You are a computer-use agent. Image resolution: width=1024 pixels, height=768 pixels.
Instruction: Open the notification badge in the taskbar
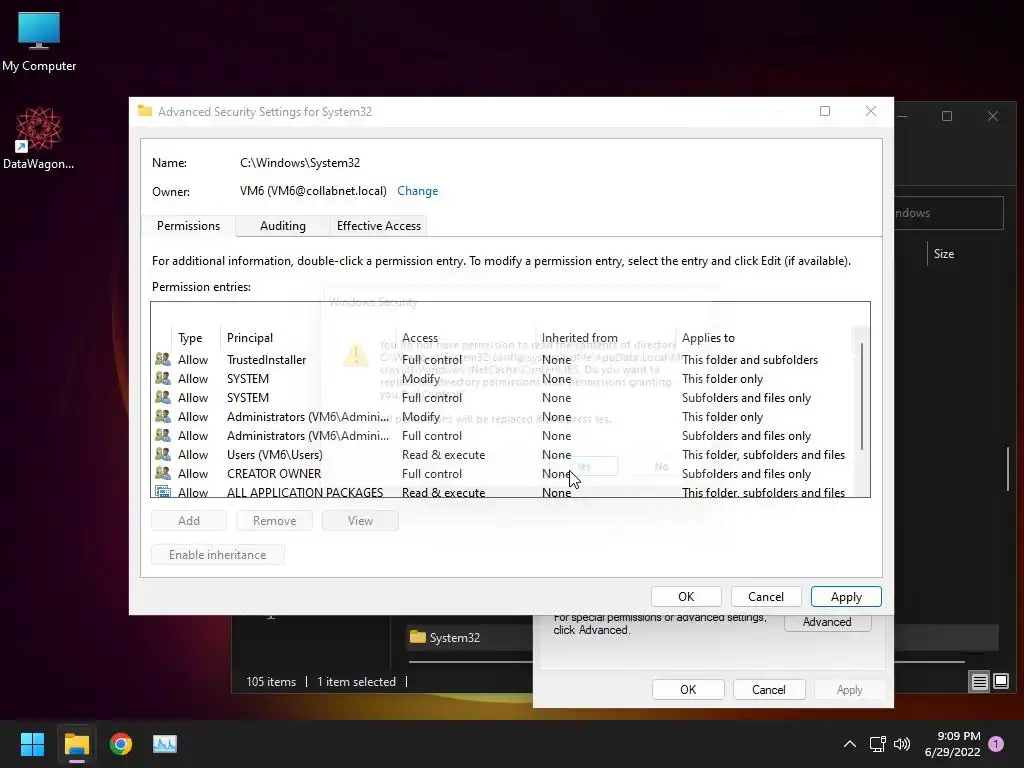pyautogui.click(x=996, y=743)
